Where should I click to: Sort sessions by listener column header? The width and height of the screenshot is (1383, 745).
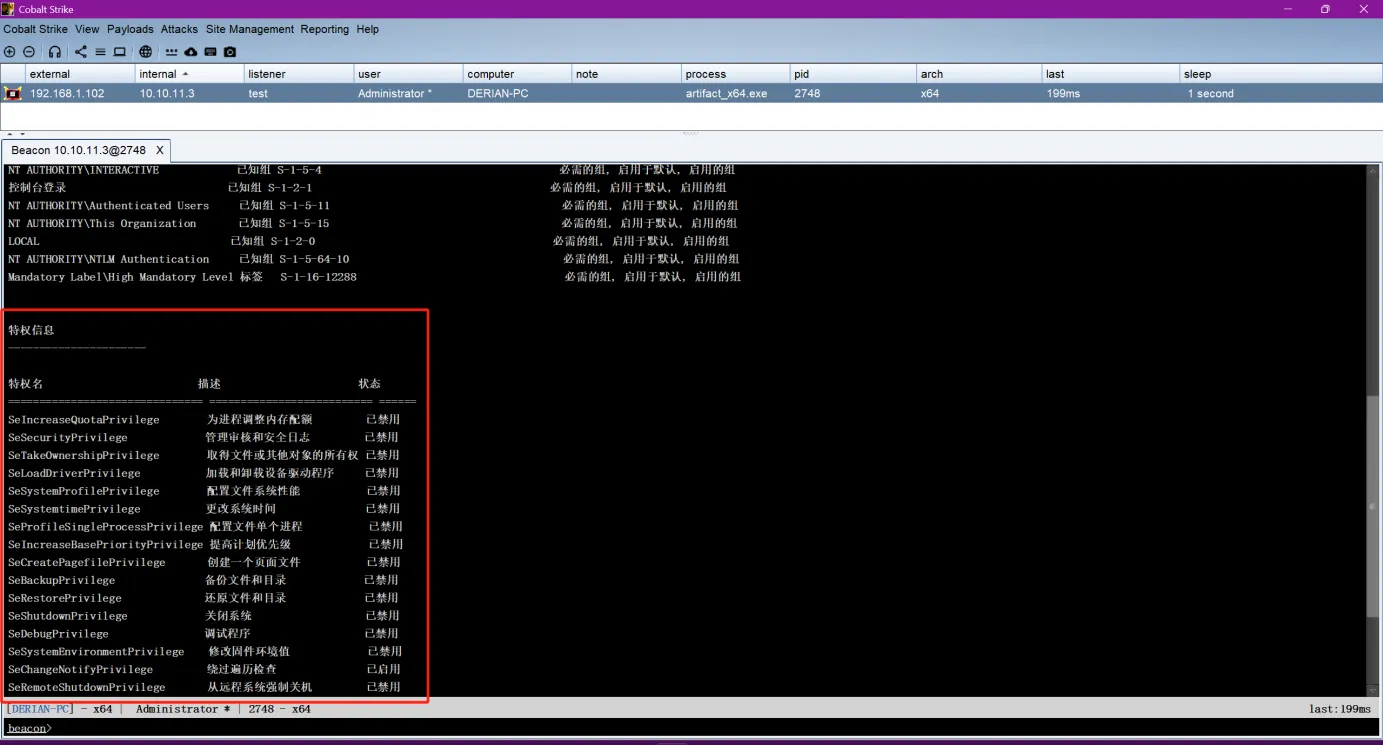pos(299,74)
